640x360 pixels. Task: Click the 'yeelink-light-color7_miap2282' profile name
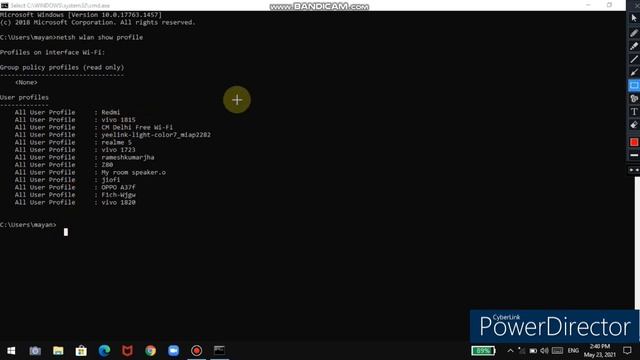click(156, 135)
